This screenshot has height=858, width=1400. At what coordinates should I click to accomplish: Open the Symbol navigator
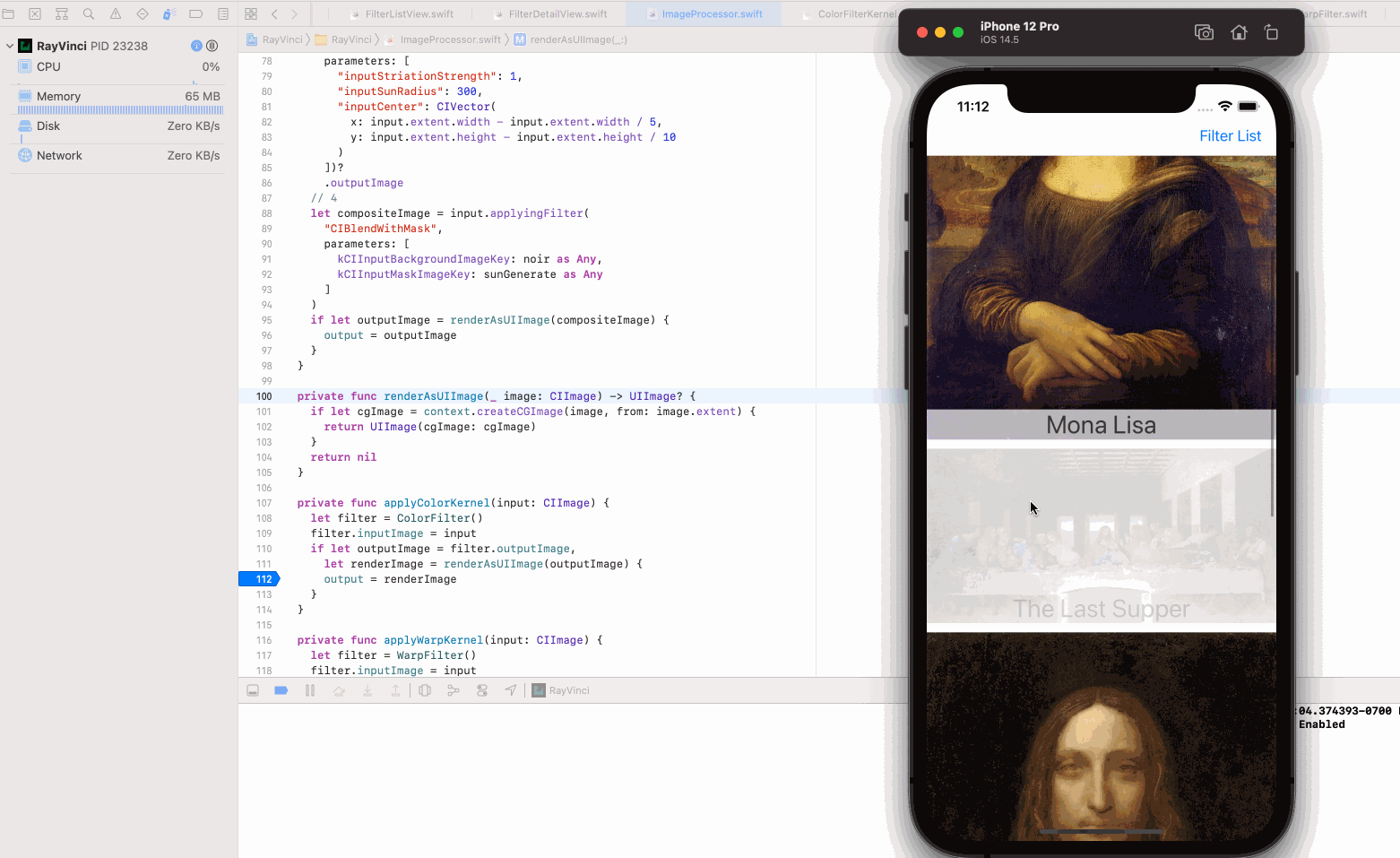(62, 13)
